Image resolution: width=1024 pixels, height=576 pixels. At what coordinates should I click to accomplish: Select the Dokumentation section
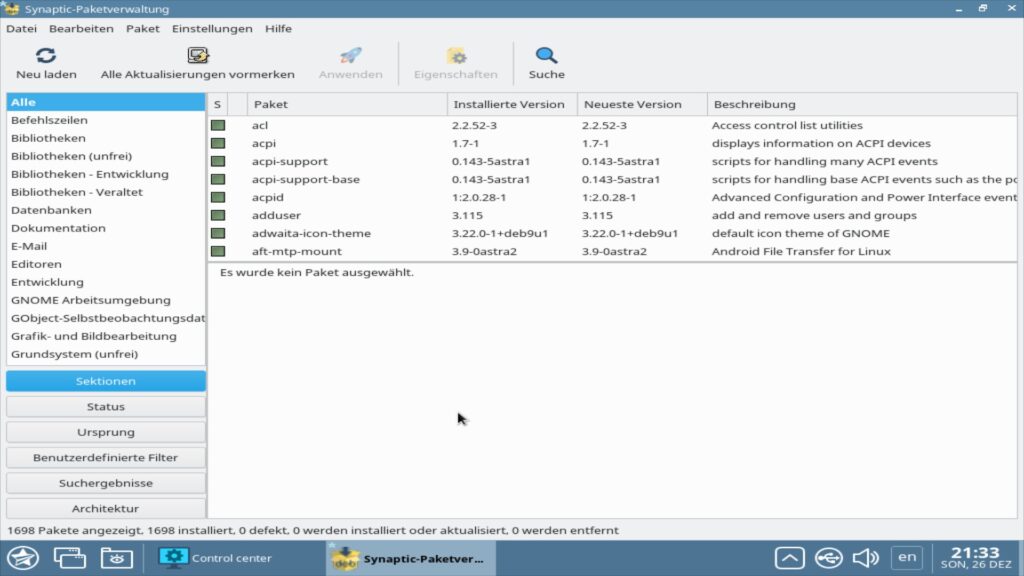[106, 228]
